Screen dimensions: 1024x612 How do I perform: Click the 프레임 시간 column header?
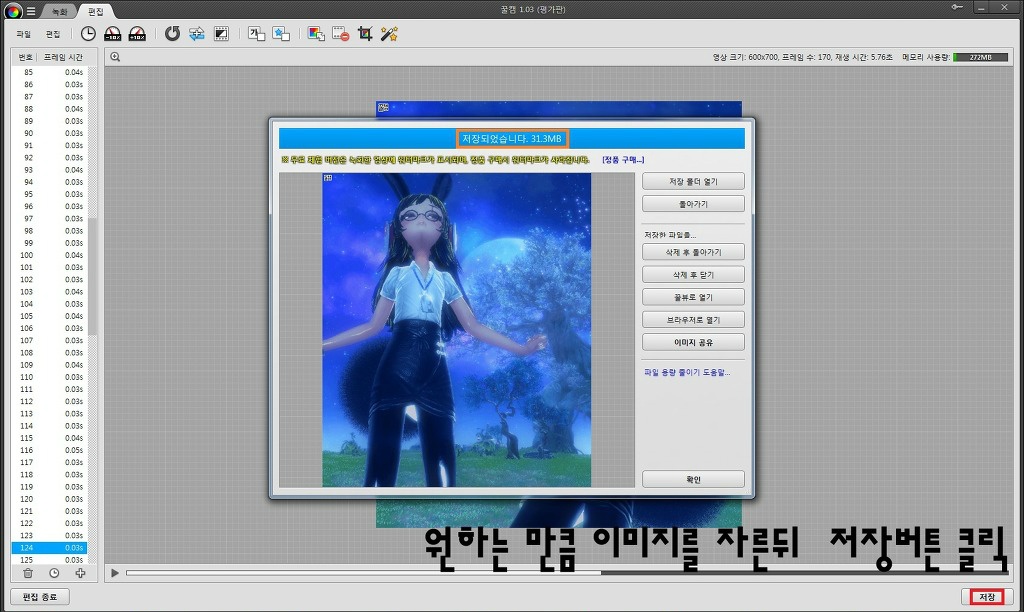[63, 57]
